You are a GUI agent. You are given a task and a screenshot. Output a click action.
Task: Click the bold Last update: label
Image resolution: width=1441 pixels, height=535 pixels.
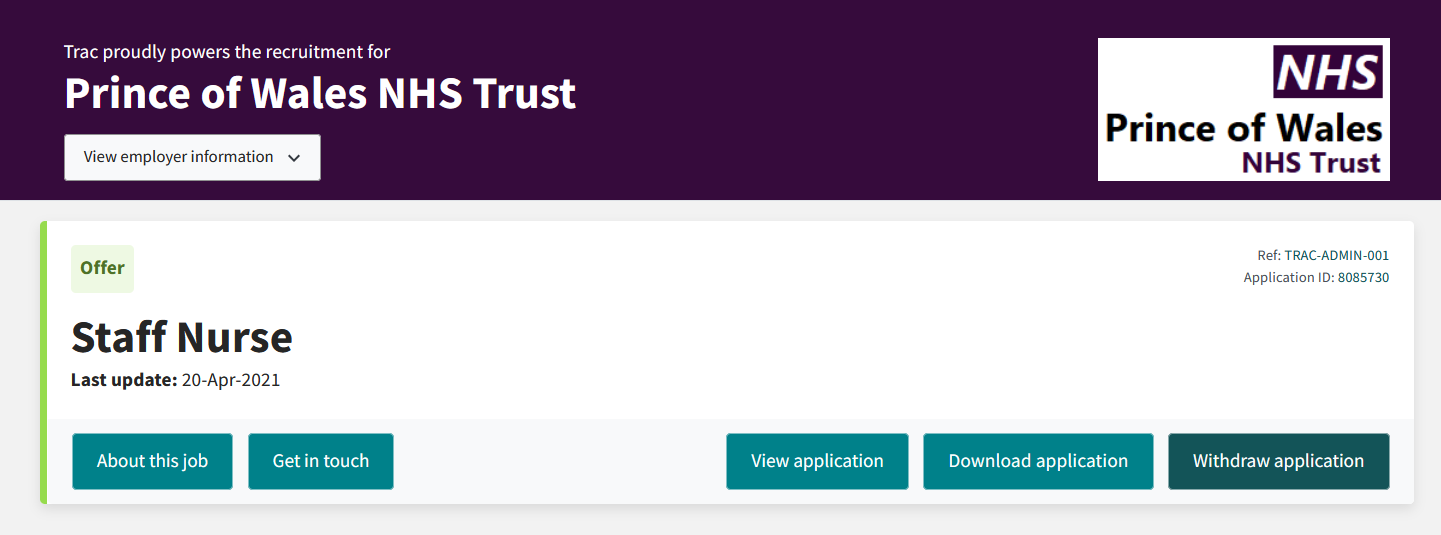[124, 380]
